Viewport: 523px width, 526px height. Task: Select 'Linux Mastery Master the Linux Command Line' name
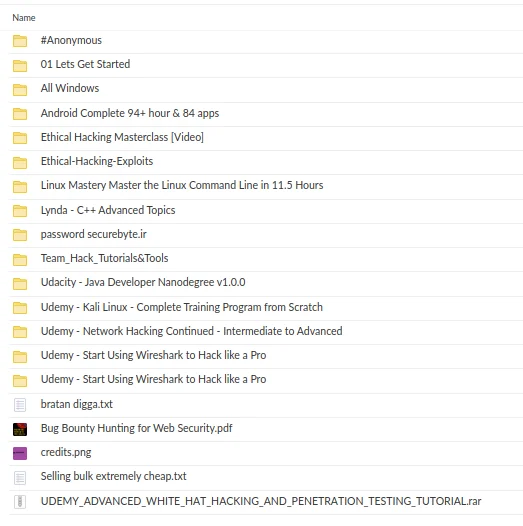[x=182, y=185]
